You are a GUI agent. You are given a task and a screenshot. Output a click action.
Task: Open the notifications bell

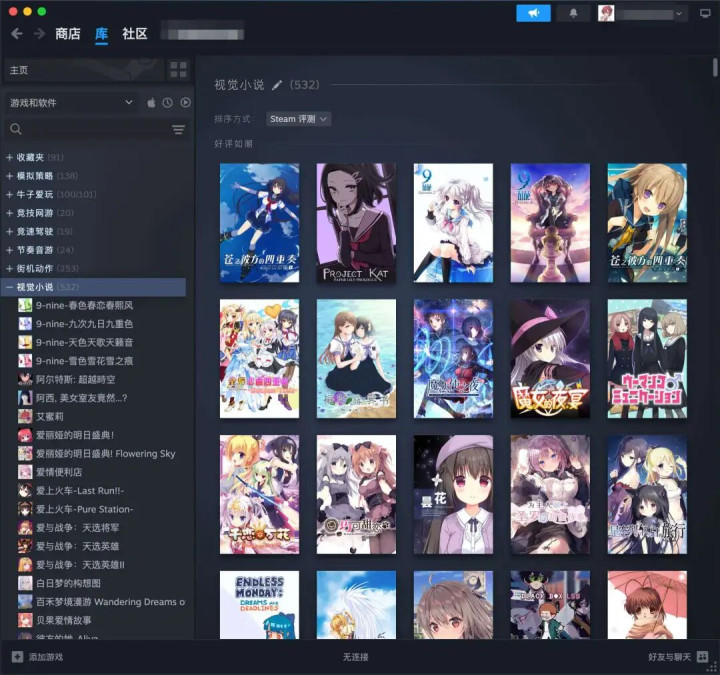573,13
